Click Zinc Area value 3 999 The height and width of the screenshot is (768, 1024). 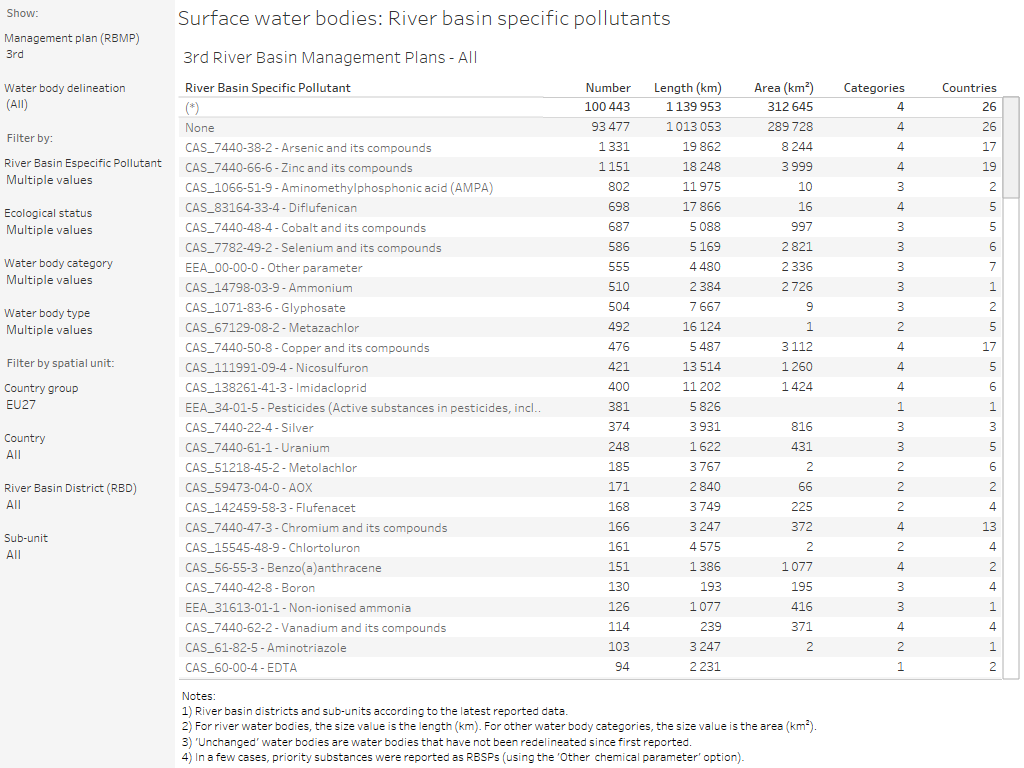797,167
